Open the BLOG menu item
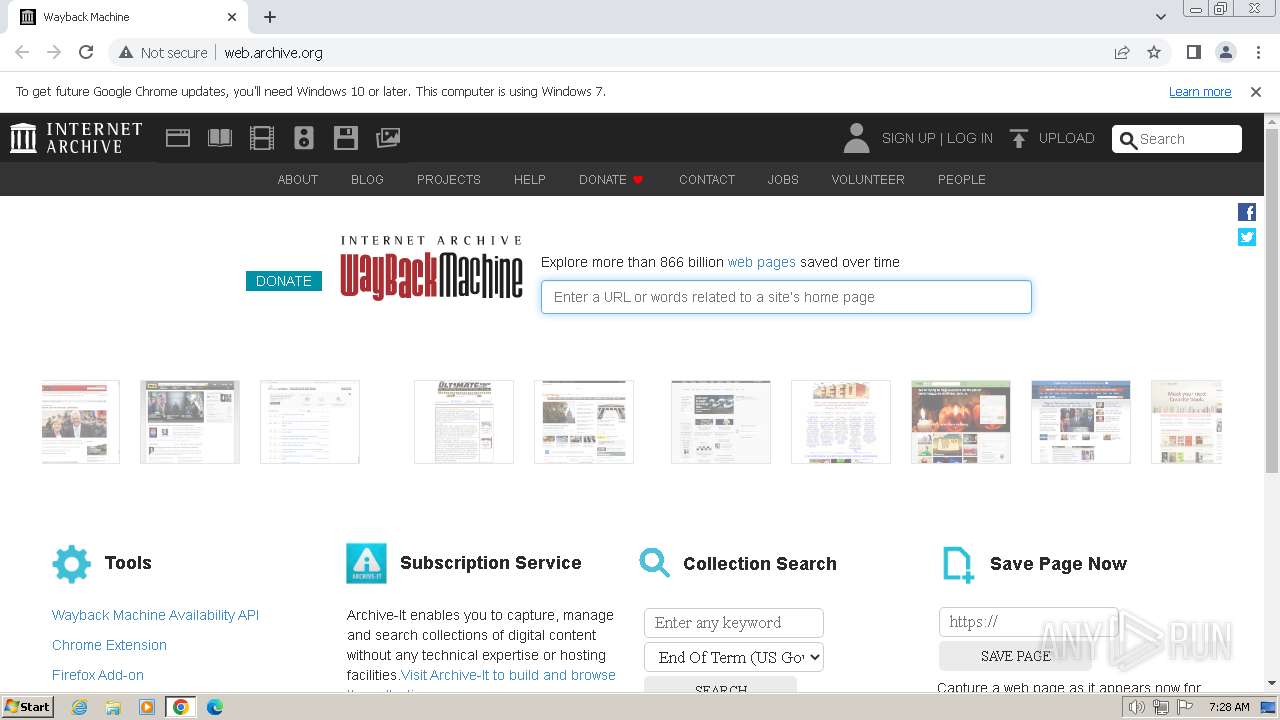 pyautogui.click(x=367, y=180)
